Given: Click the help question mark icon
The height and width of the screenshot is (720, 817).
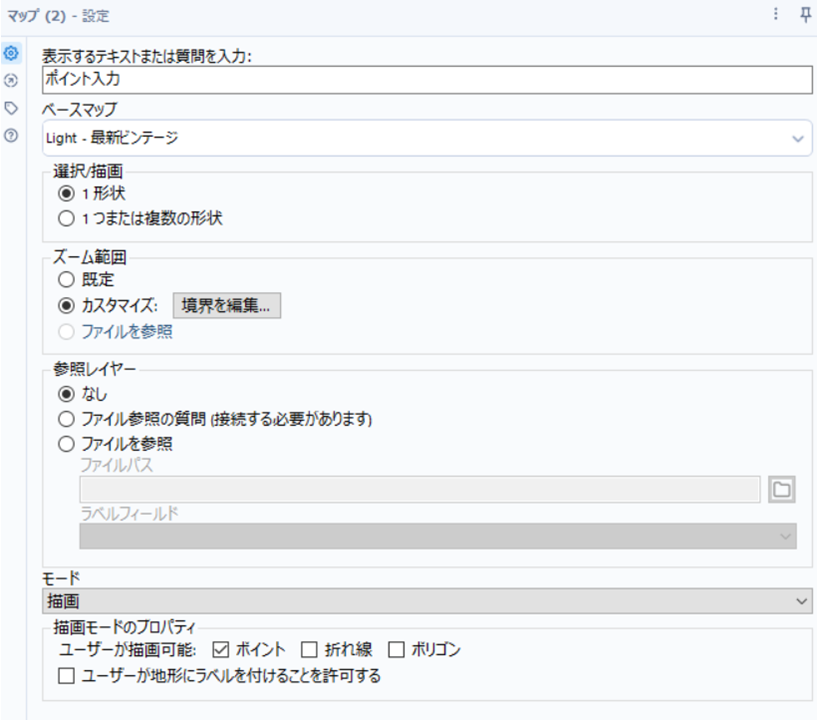Looking at the screenshot, I should click(x=12, y=135).
